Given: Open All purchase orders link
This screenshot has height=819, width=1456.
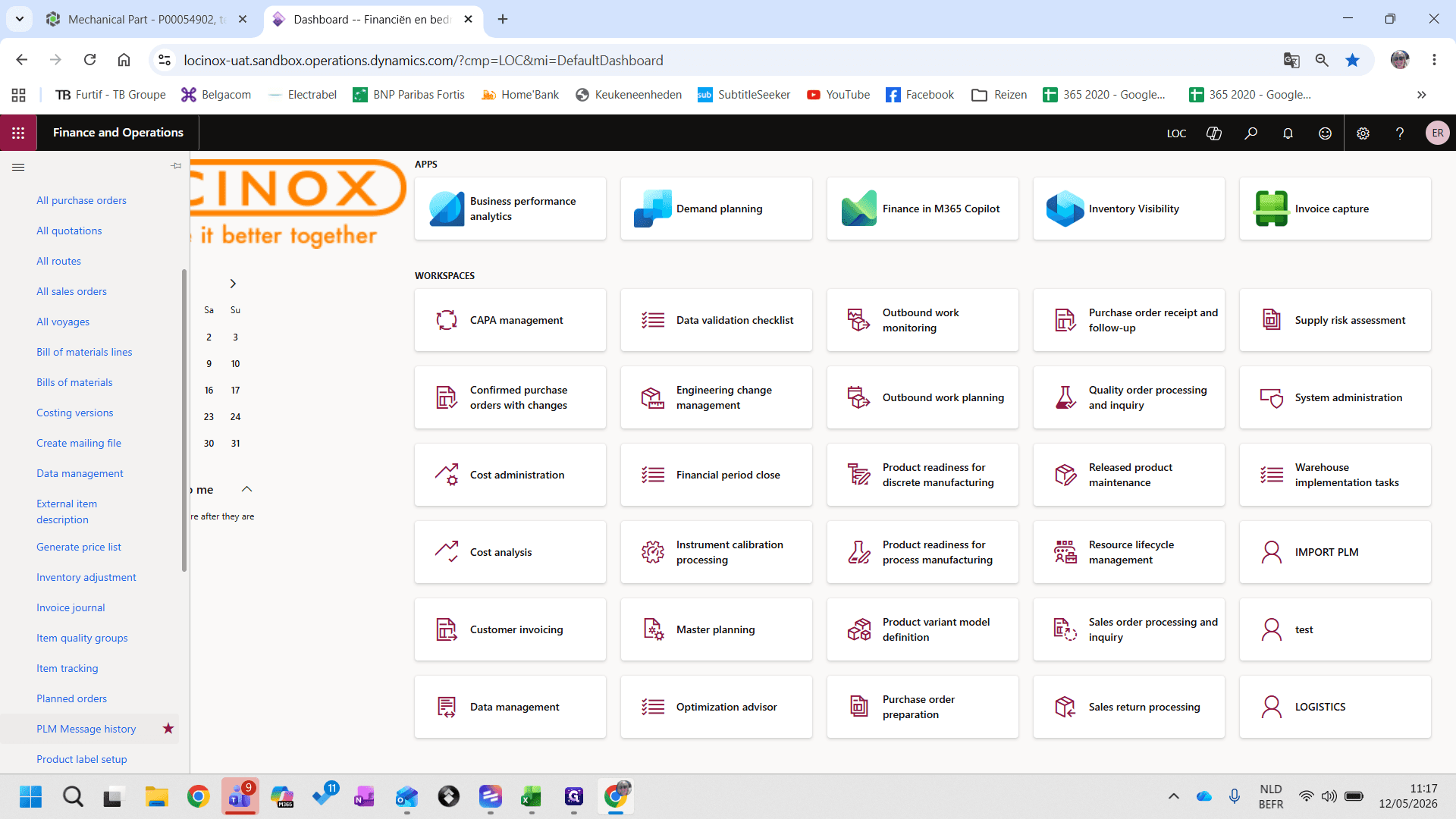Looking at the screenshot, I should (81, 200).
